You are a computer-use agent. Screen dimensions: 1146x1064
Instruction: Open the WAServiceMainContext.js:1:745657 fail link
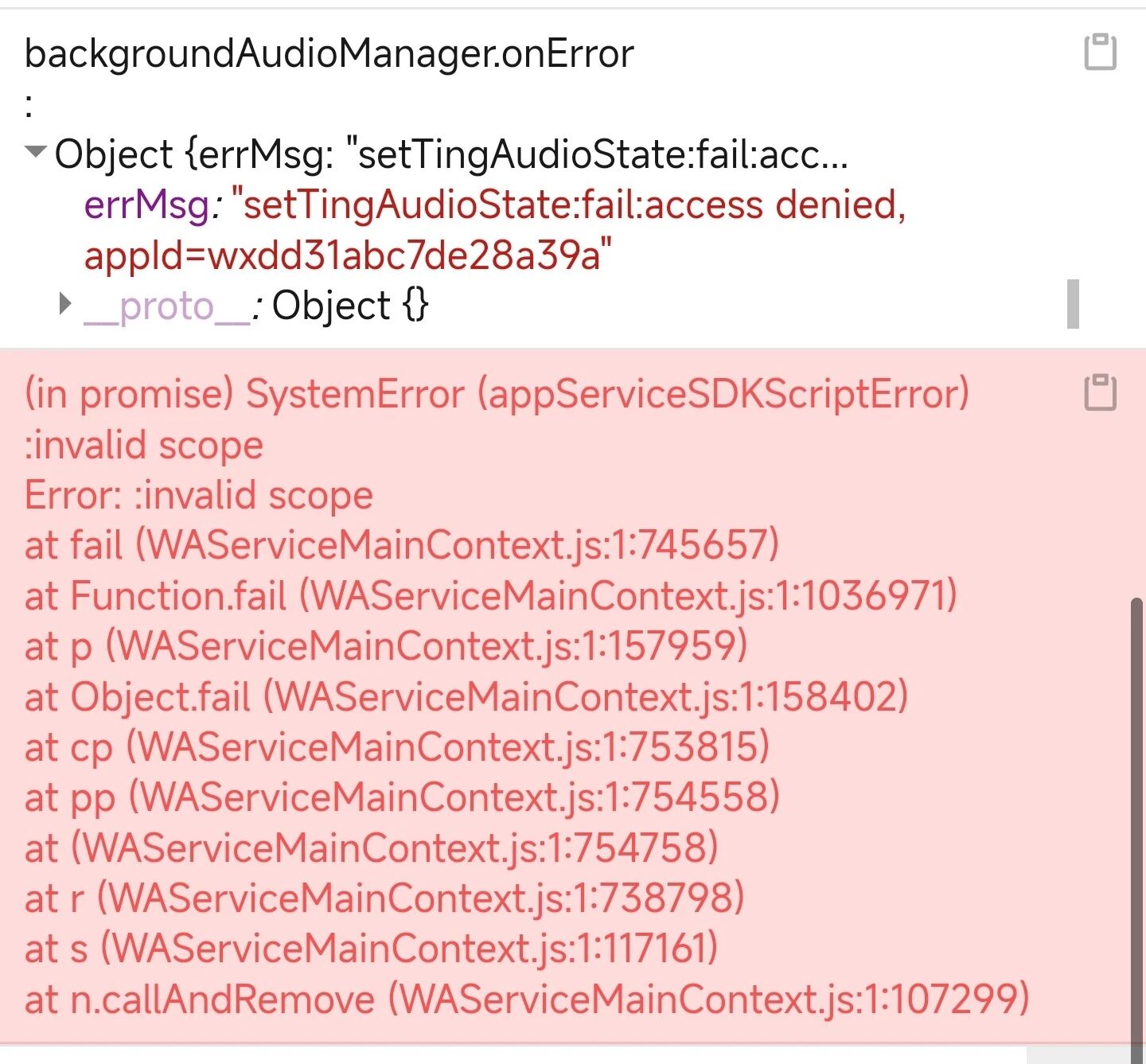tap(458, 545)
